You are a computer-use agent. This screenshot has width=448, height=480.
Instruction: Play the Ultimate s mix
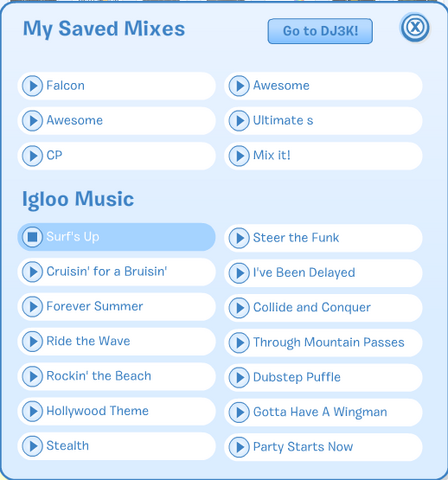pos(239,121)
